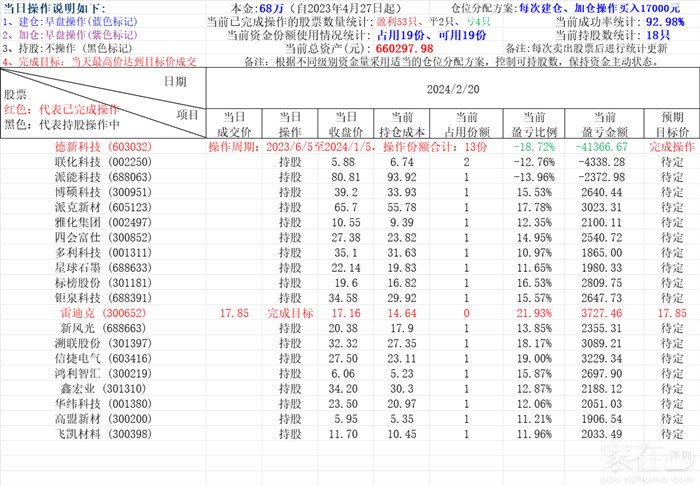700x486 pixels.
Task: Click the 完成目标 cell in 雷迪克 row
Action: click(290, 313)
